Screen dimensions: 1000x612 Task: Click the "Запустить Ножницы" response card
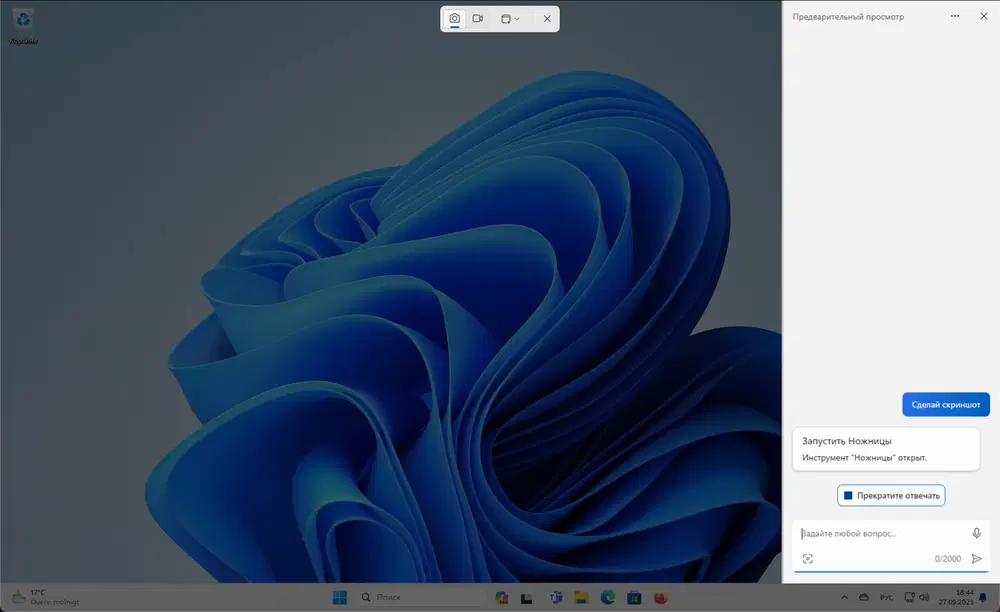[886, 449]
